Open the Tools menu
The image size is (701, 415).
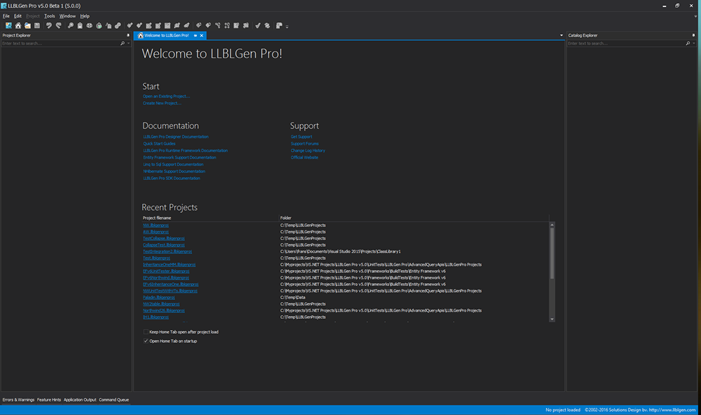pos(49,16)
